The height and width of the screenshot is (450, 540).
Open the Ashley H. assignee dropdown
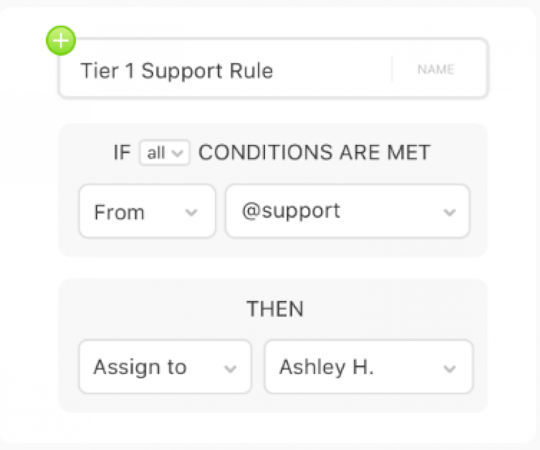pos(368,367)
